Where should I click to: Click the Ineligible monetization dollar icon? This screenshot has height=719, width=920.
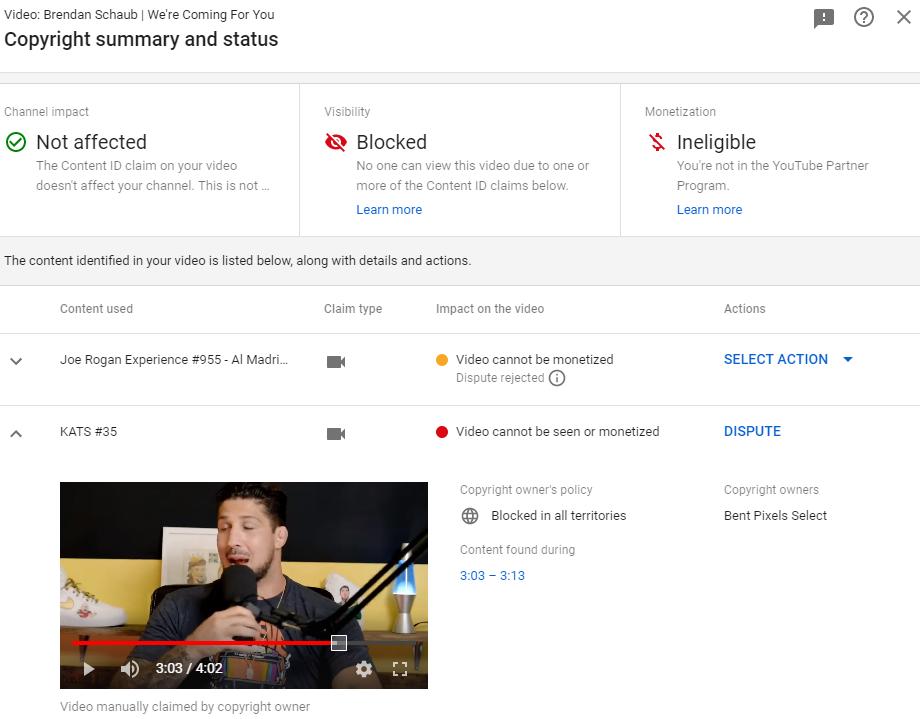point(657,142)
